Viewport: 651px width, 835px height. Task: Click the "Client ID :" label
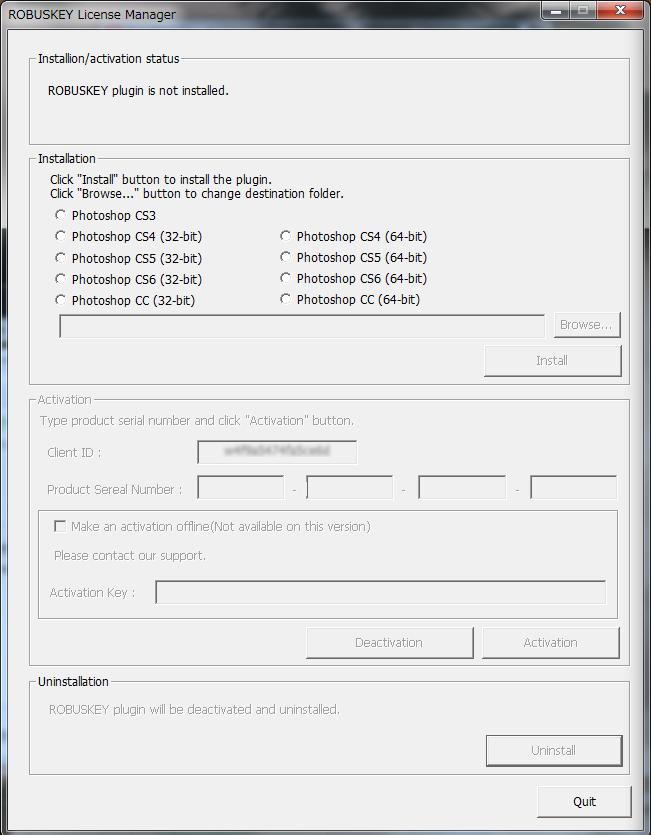[x=74, y=453]
